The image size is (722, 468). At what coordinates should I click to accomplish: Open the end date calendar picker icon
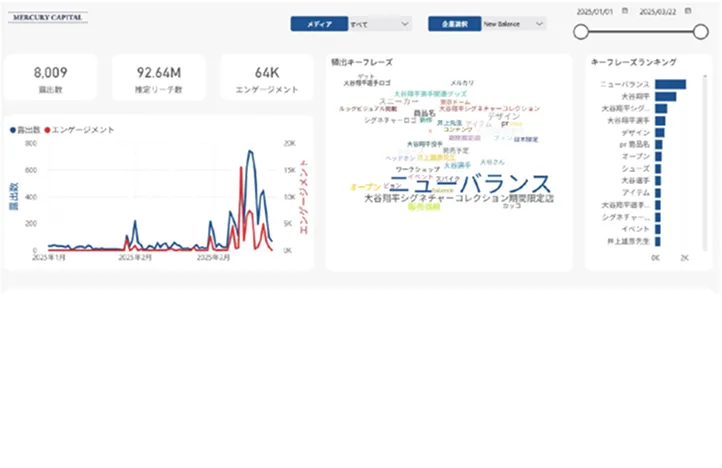click(689, 10)
